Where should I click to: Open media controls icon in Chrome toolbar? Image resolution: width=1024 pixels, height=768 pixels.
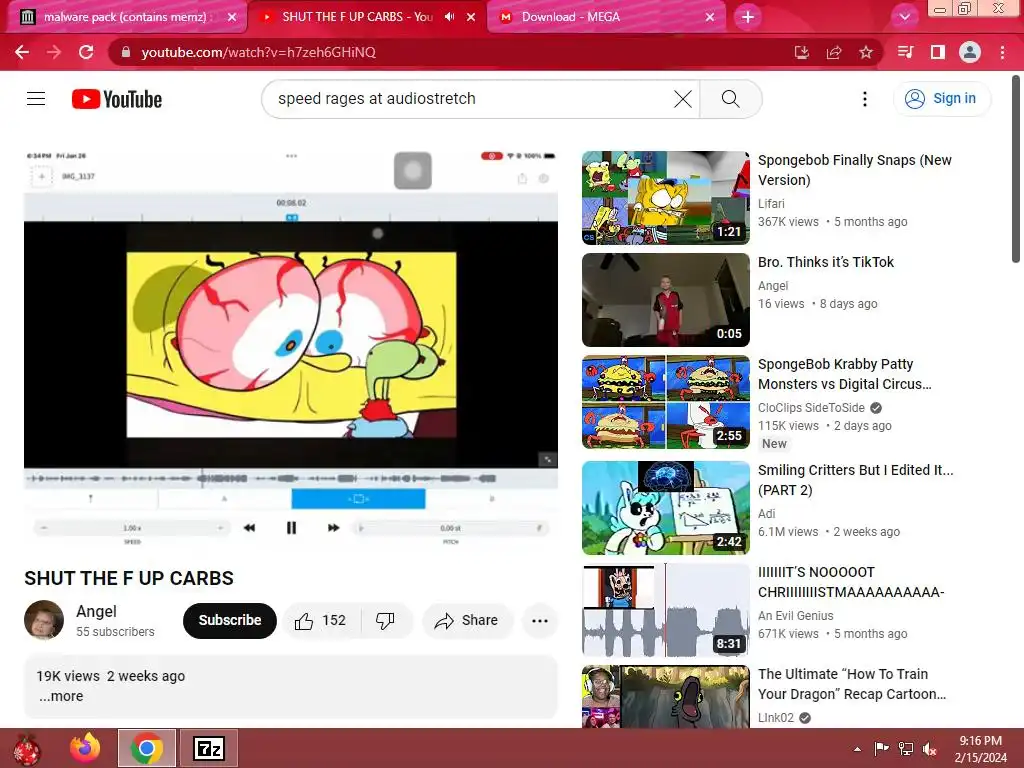pos(905,52)
